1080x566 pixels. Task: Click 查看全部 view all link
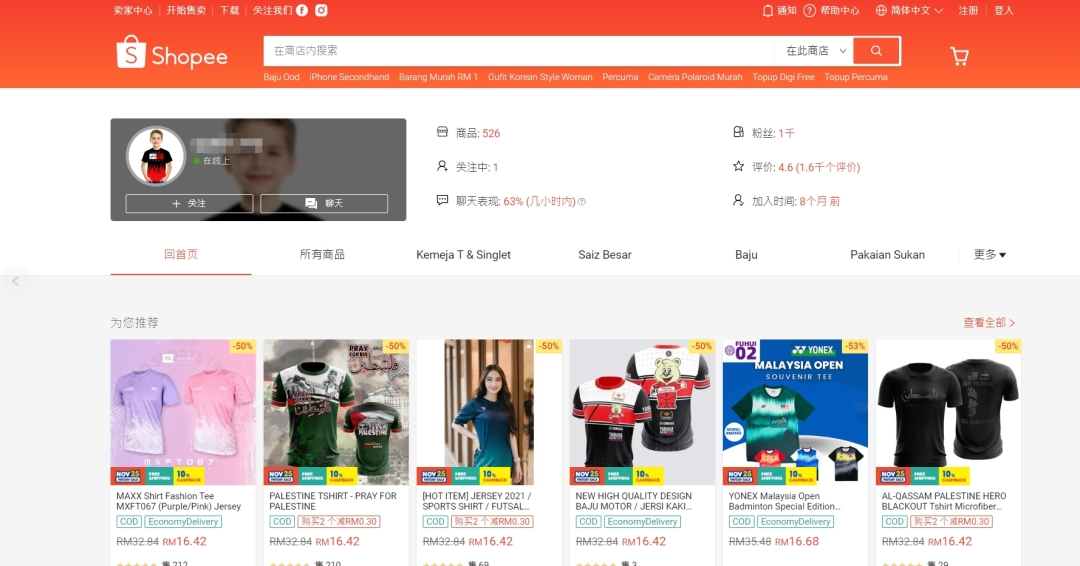(x=989, y=322)
